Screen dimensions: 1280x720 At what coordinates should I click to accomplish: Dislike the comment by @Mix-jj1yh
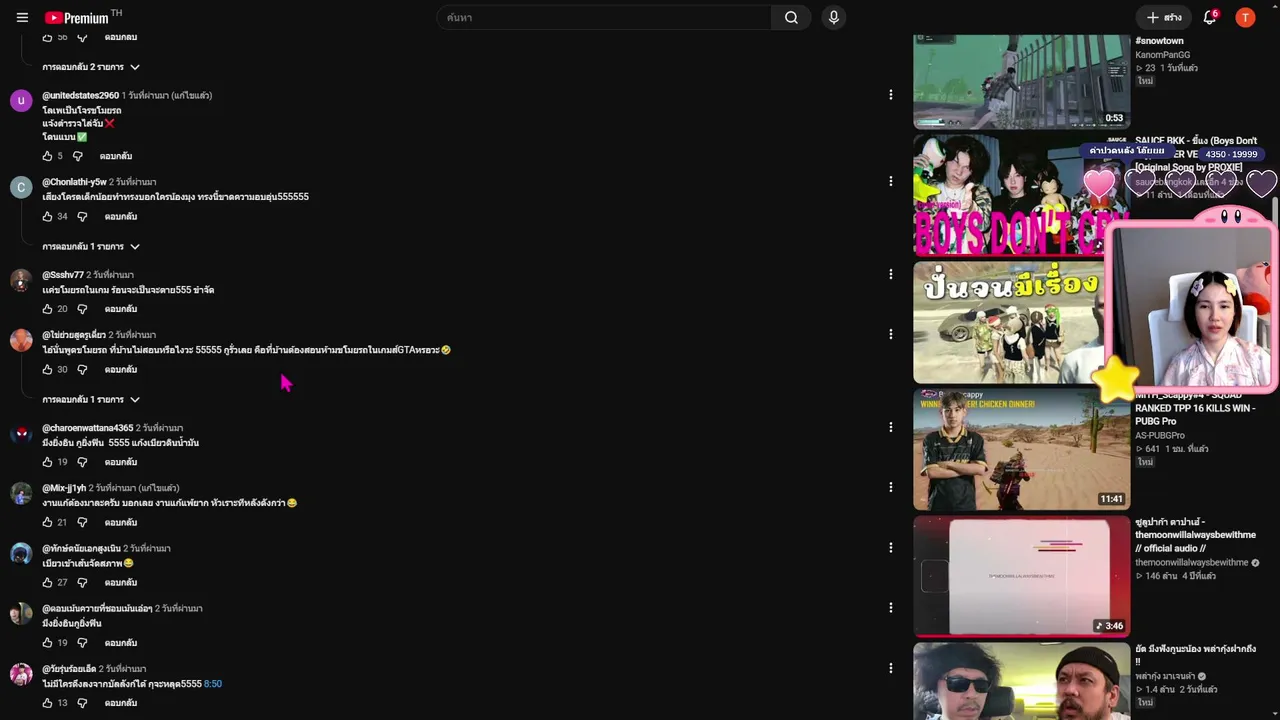pyautogui.click(x=82, y=522)
